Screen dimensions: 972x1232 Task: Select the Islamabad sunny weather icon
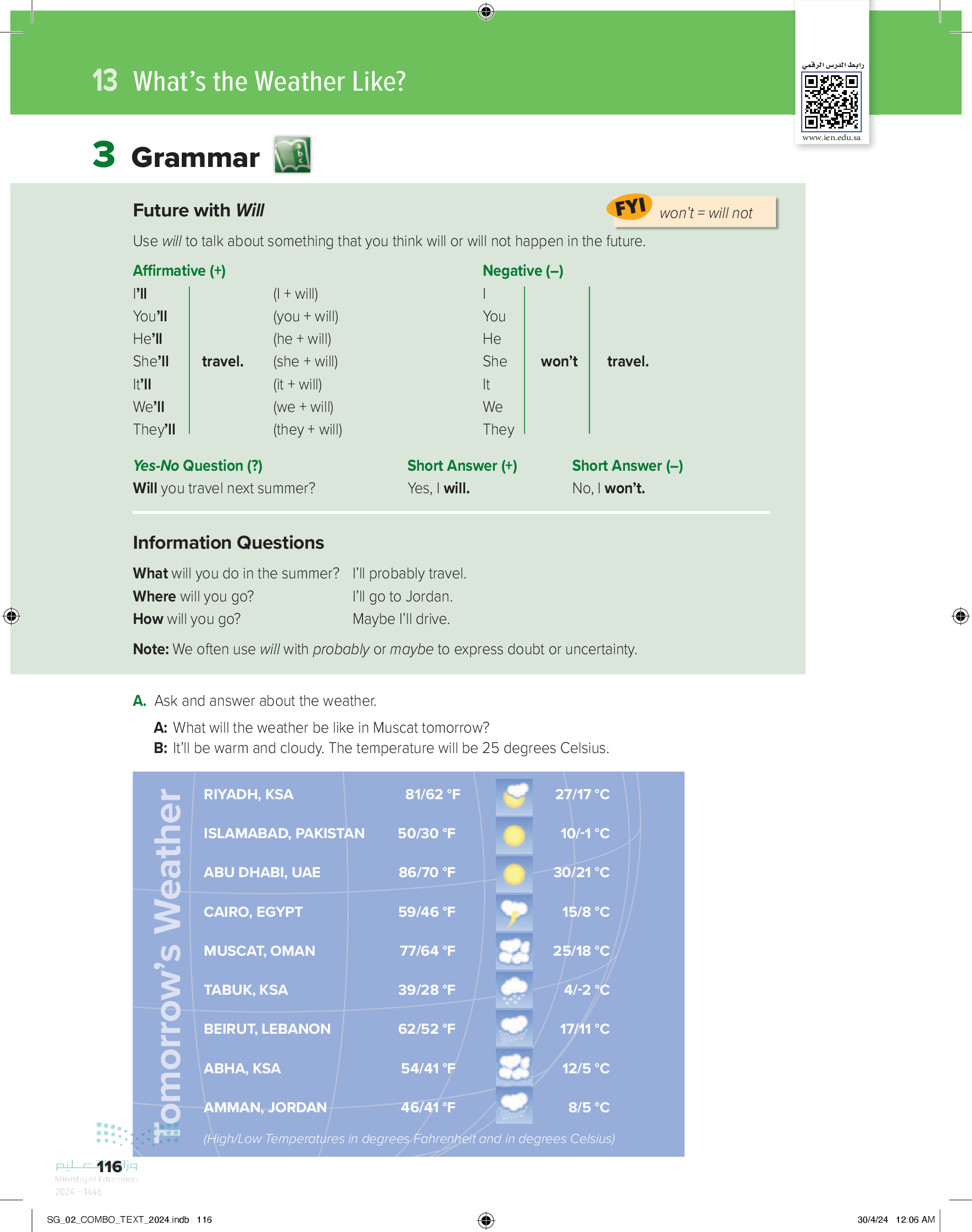[x=514, y=835]
